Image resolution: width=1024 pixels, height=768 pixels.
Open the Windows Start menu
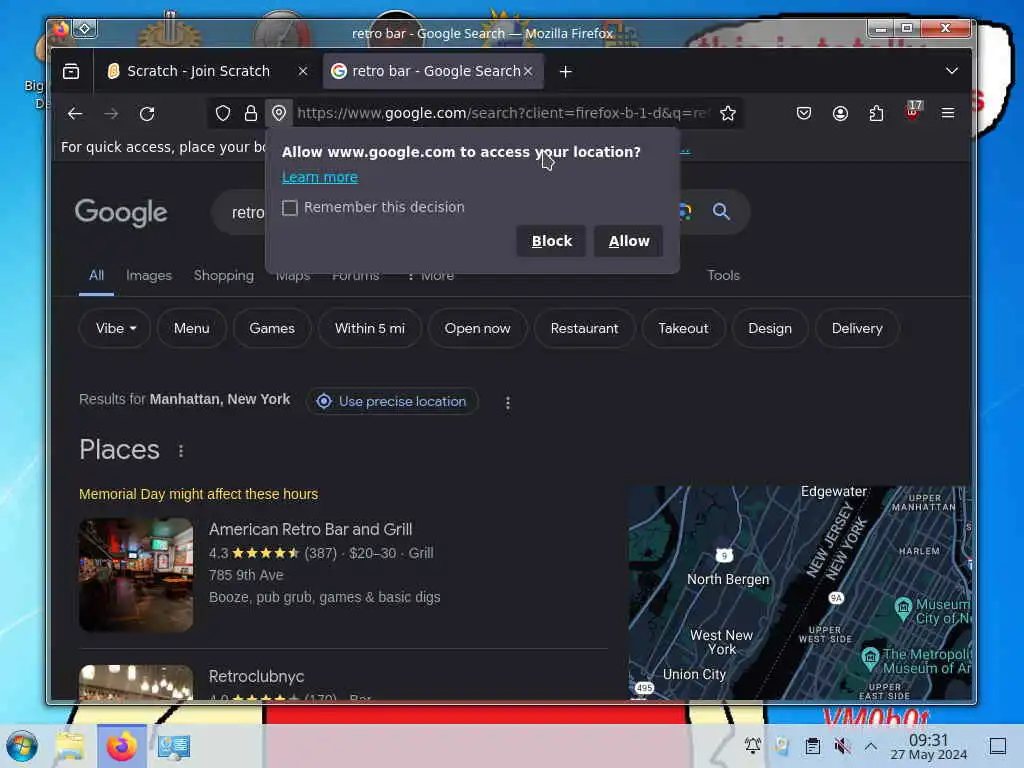pyautogui.click(x=22, y=746)
